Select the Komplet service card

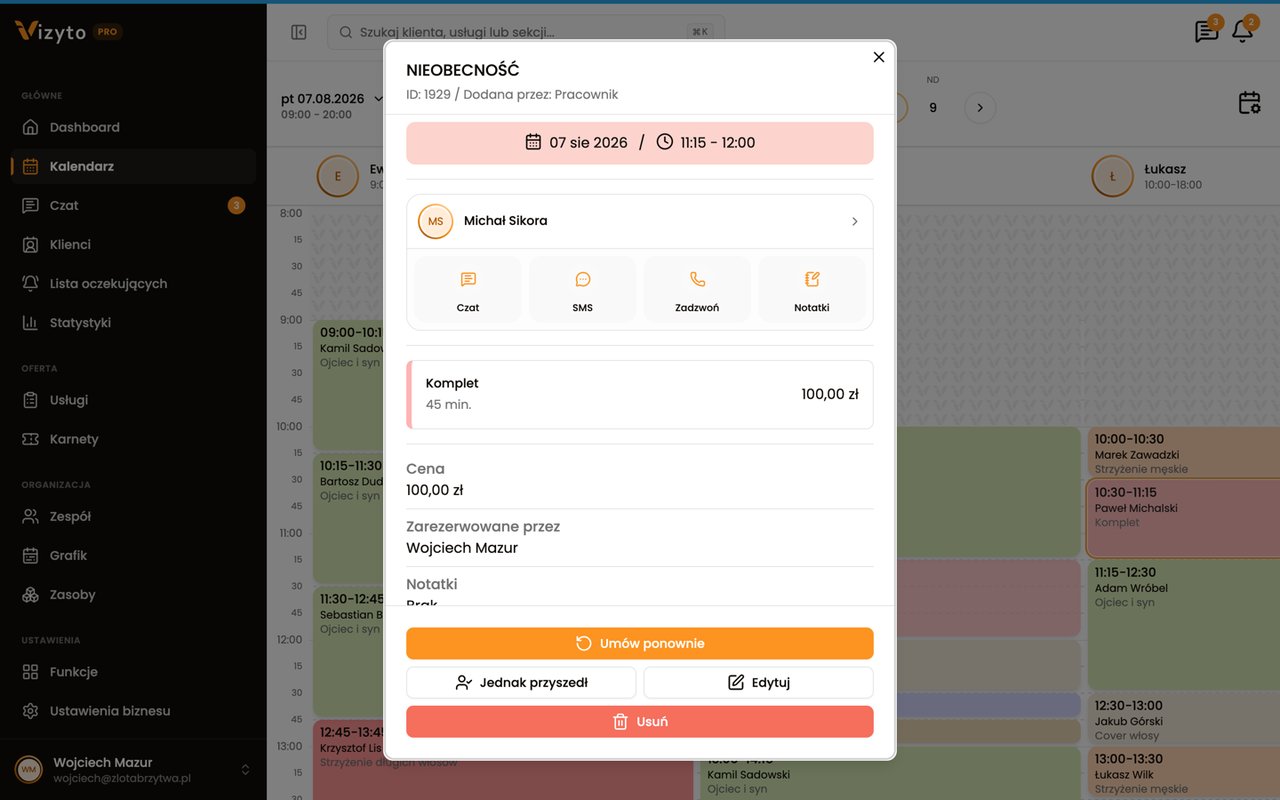coord(640,394)
